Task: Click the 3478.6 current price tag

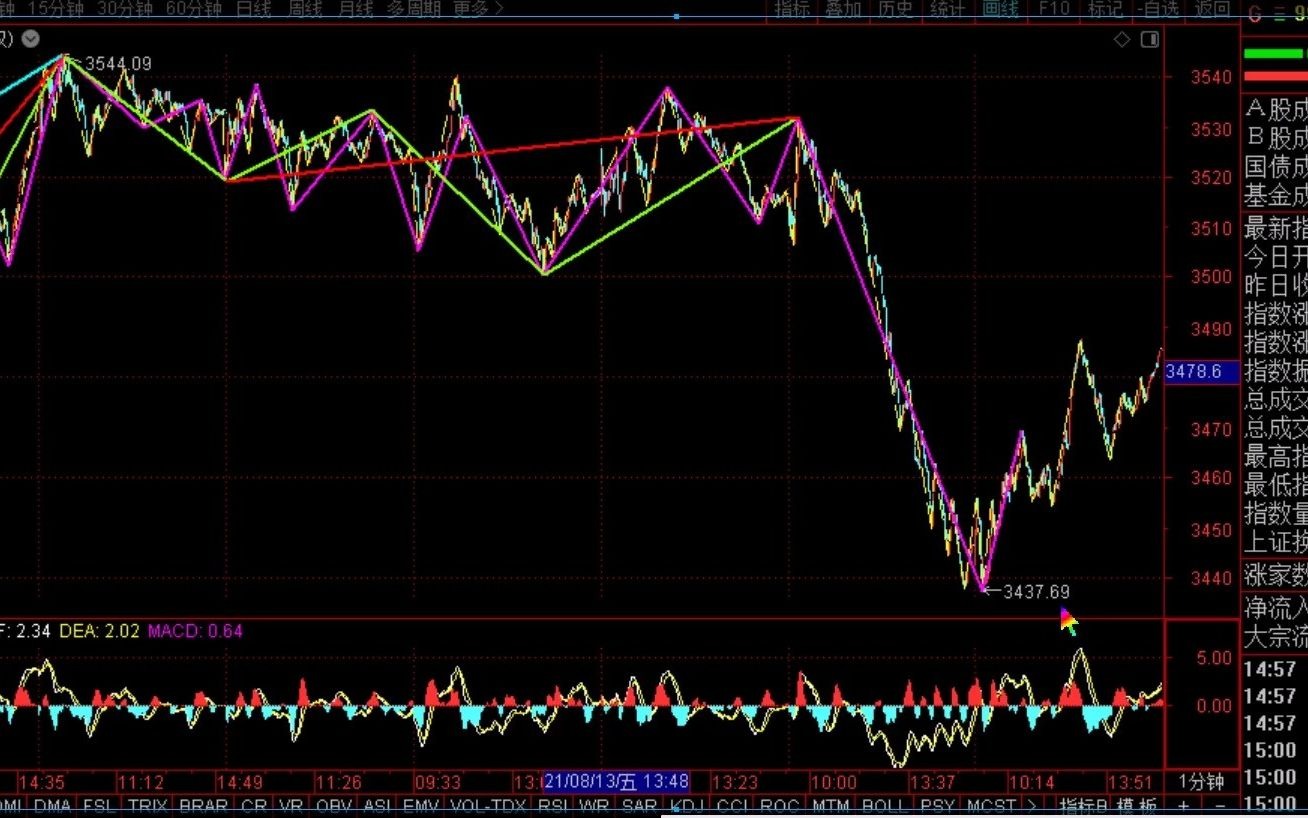Action: [x=1202, y=372]
